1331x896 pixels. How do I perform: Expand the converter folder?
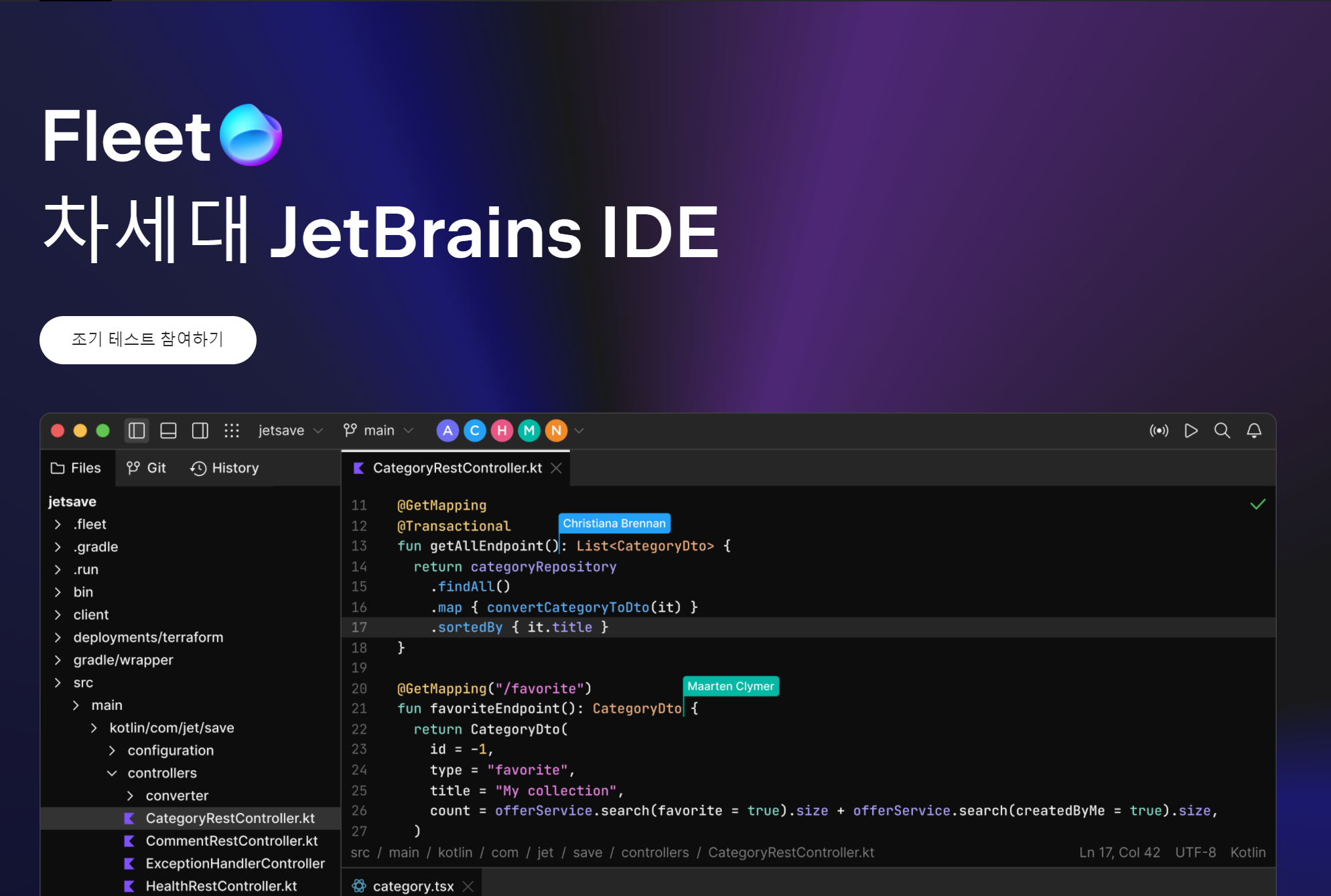pos(130,796)
